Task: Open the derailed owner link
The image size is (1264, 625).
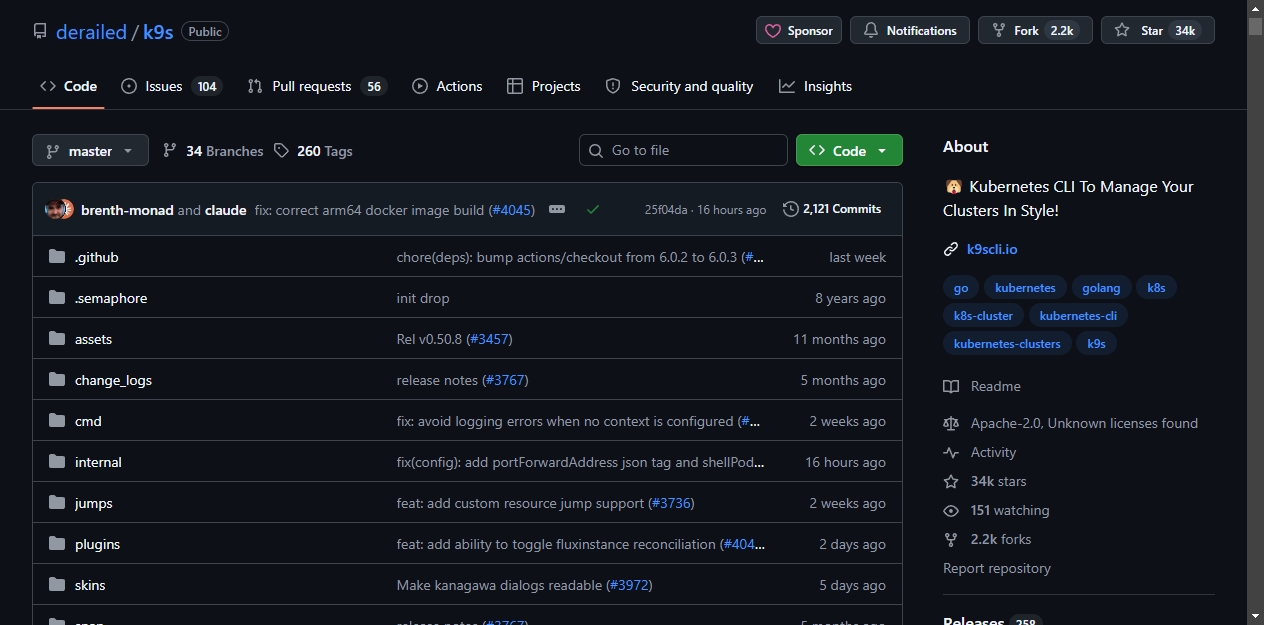Action: pyautogui.click(x=91, y=32)
